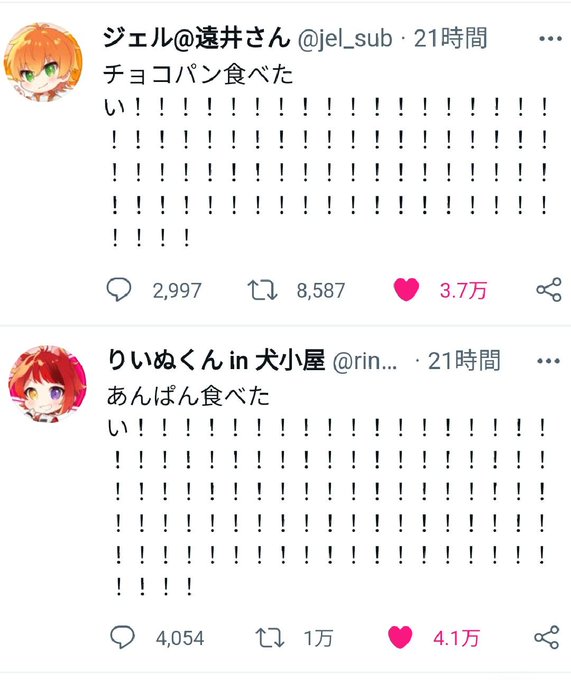Open more options on りいぬくん's tweet

[x=548, y=361]
